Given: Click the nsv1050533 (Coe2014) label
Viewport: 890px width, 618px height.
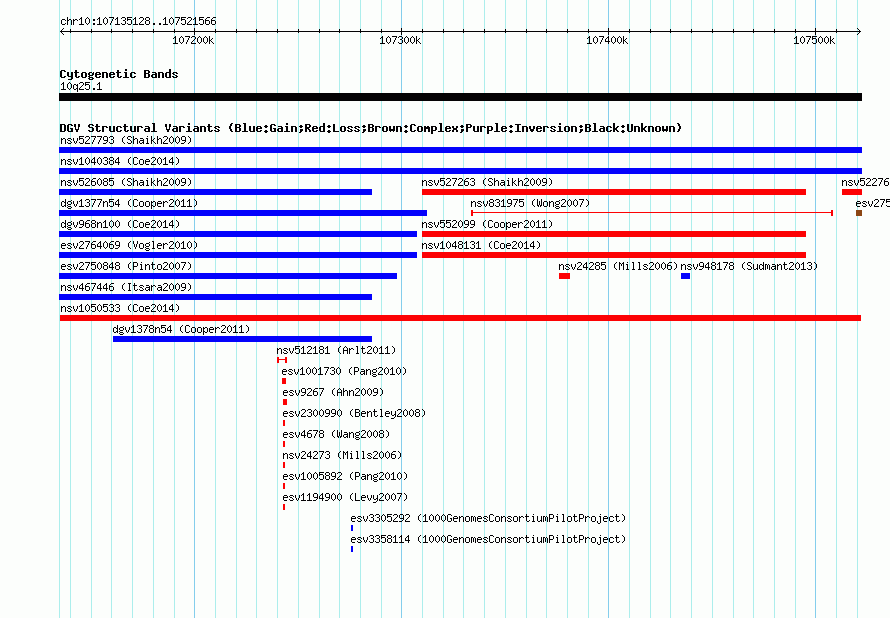Looking at the screenshot, I should (120, 308).
